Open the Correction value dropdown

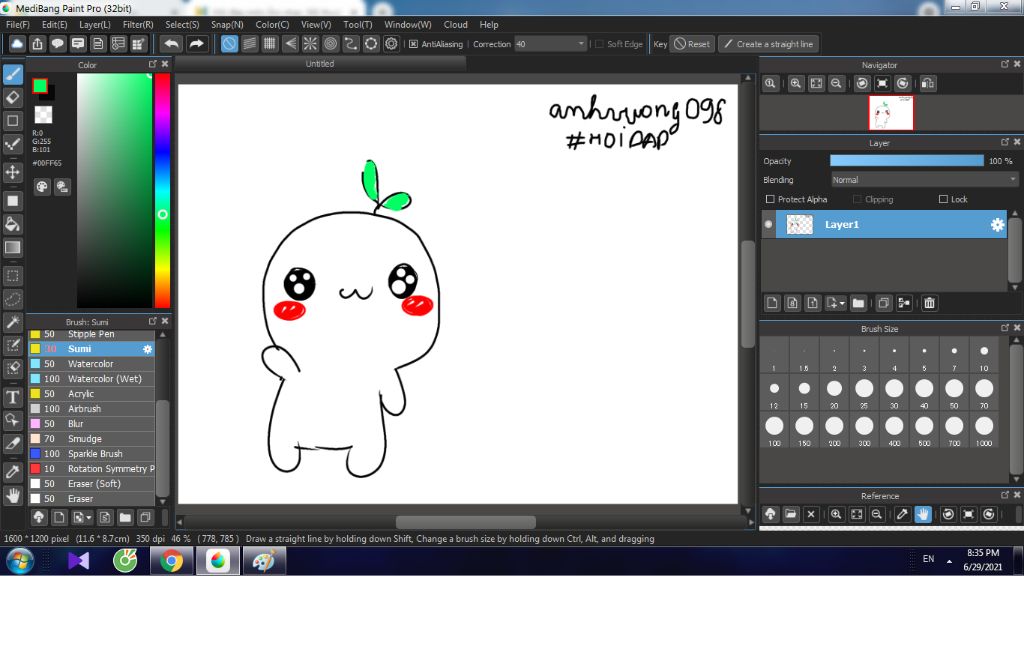pos(551,44)
